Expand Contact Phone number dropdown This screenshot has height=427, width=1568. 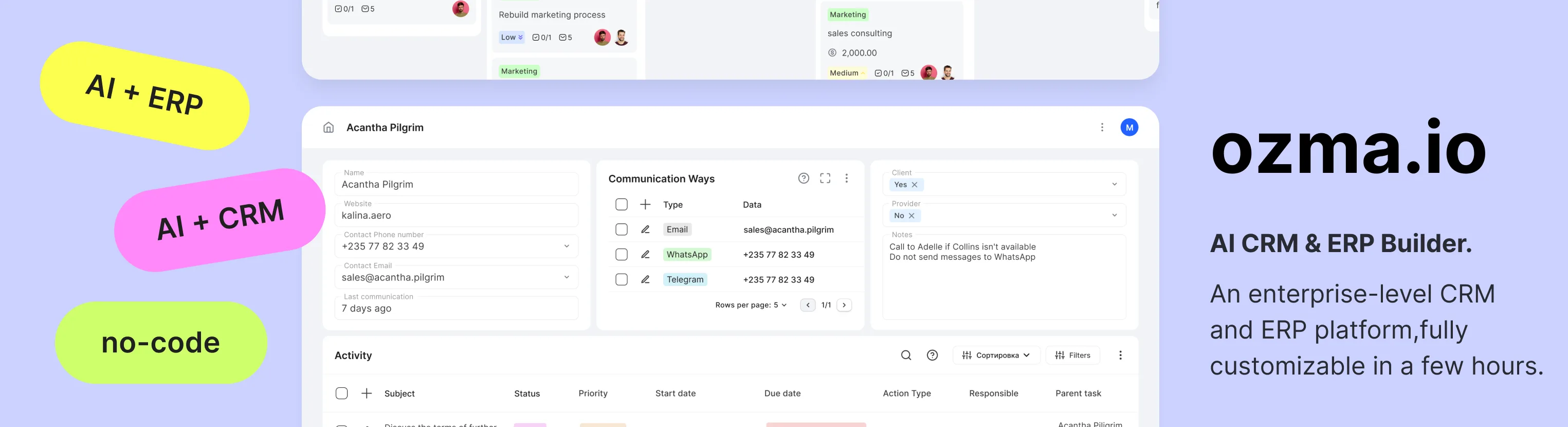pyautogui.click(x=566, y=246)
